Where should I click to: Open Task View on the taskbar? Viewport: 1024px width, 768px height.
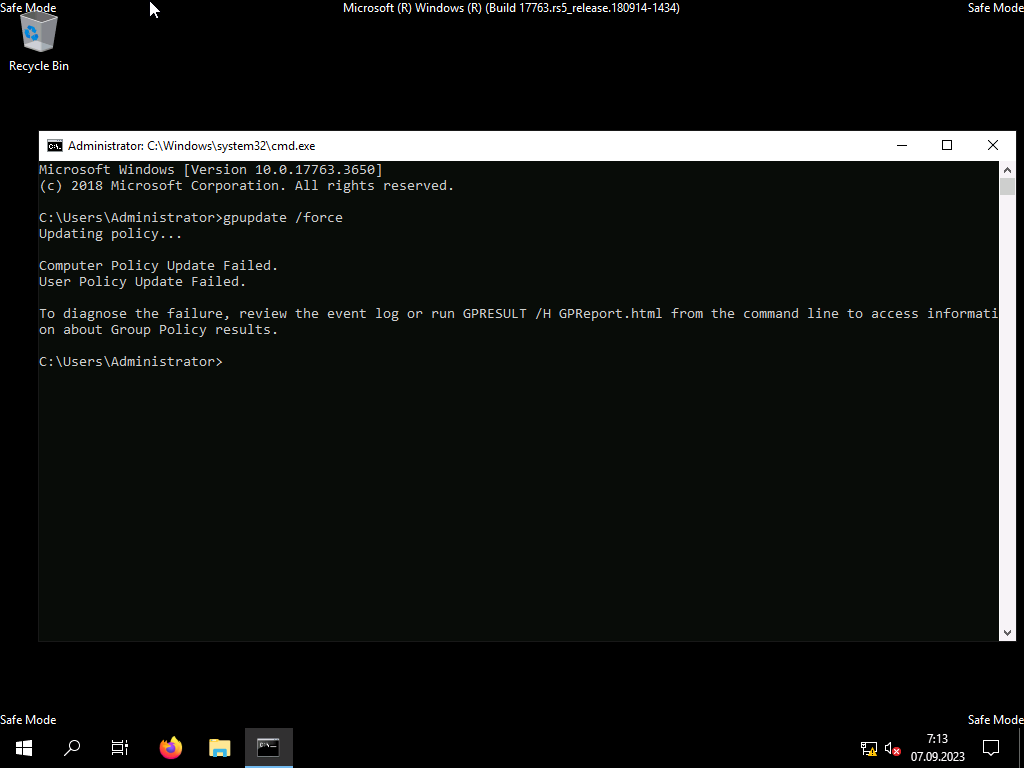click(x=120, y=747)
